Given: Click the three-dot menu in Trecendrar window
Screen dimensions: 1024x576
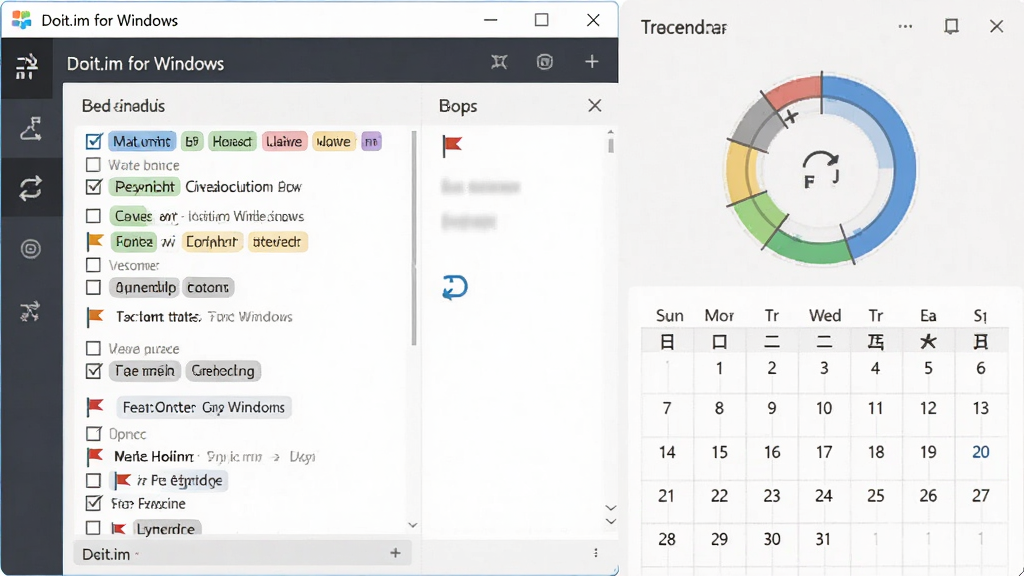Looking at the screenshot, I should click(x=905, y=26).
